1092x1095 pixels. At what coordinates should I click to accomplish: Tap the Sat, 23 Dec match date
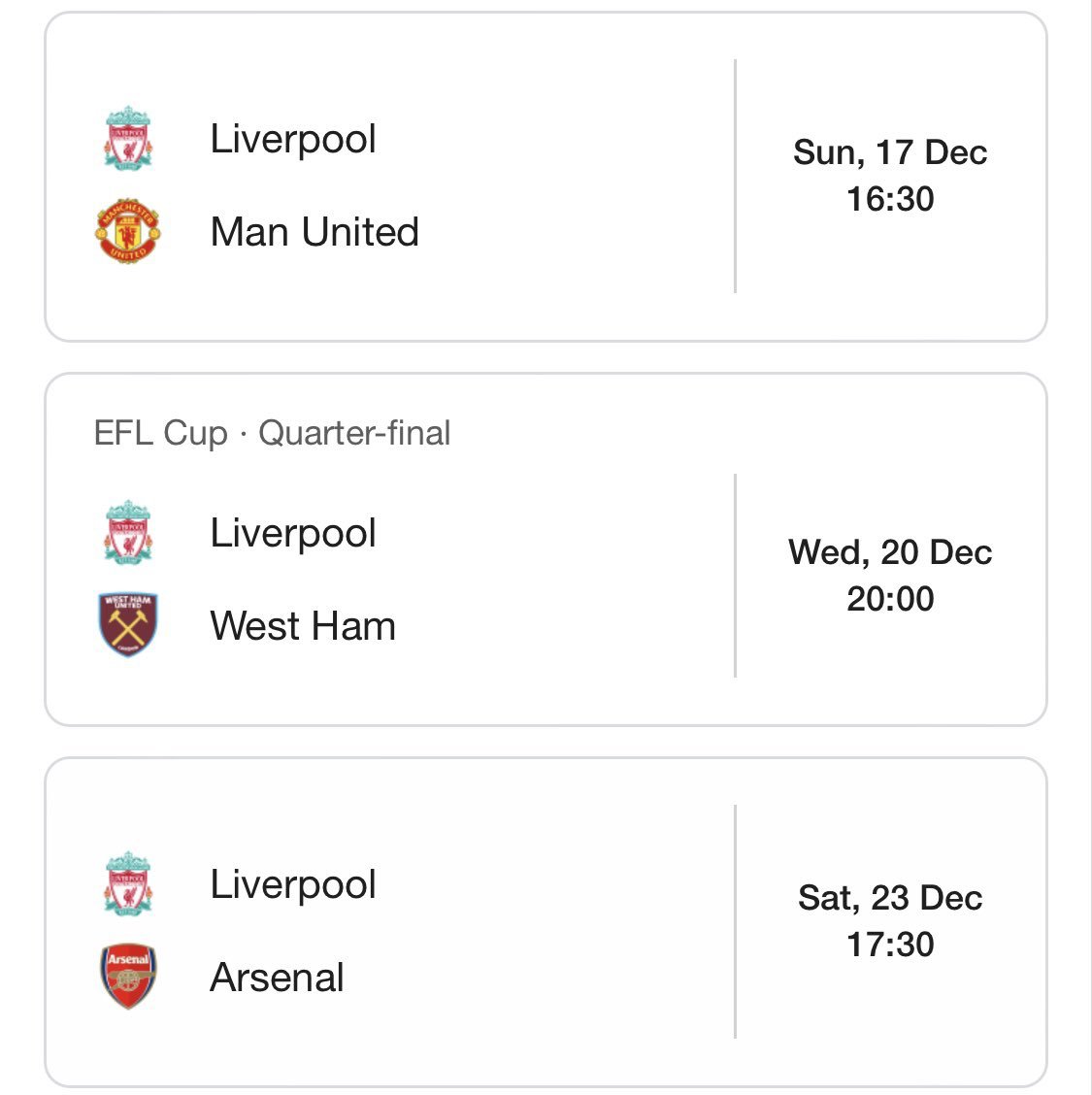pyautogui.click(x=890, y=898)
